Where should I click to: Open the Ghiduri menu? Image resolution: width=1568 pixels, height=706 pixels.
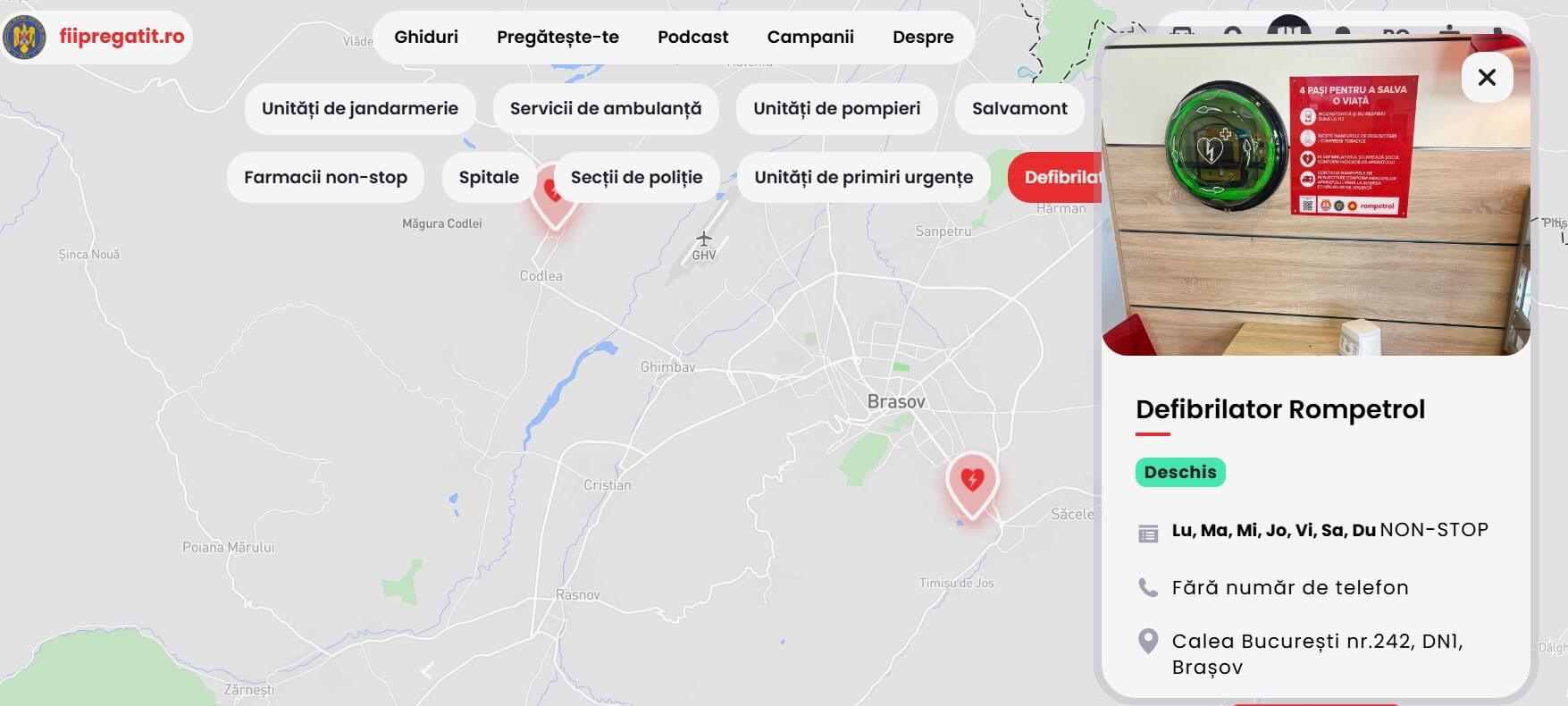[426, 37]
